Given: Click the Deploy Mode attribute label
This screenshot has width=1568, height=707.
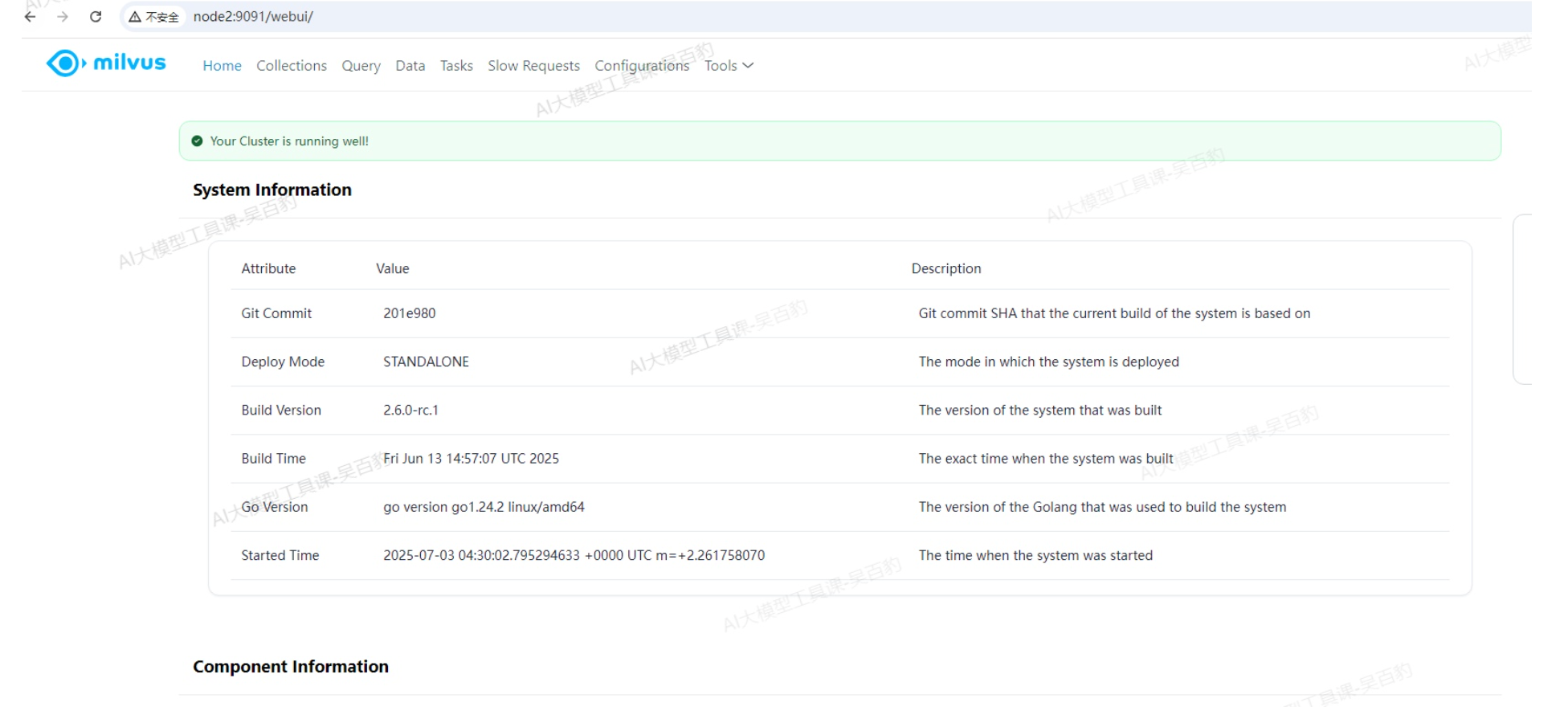Looking at the screenshot, I should pos(283,362).
